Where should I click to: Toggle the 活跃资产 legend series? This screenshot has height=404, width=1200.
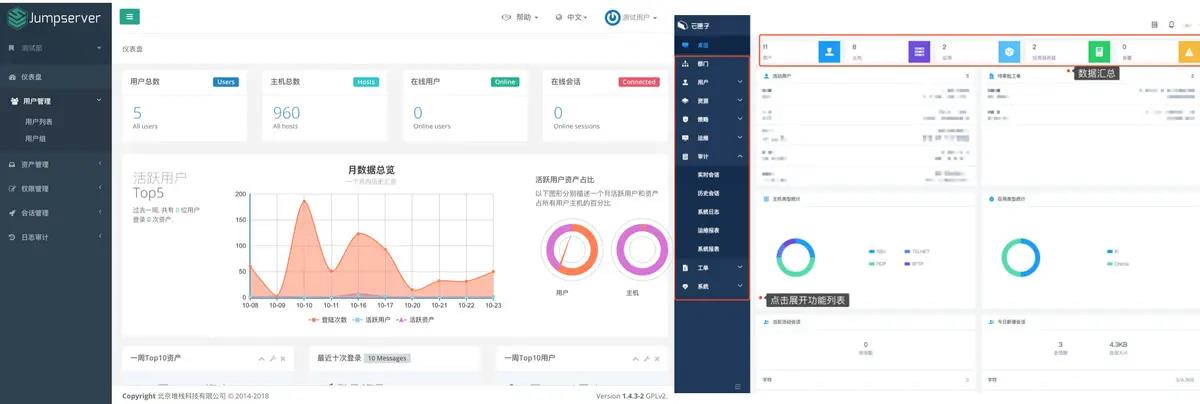pos(416,319)
